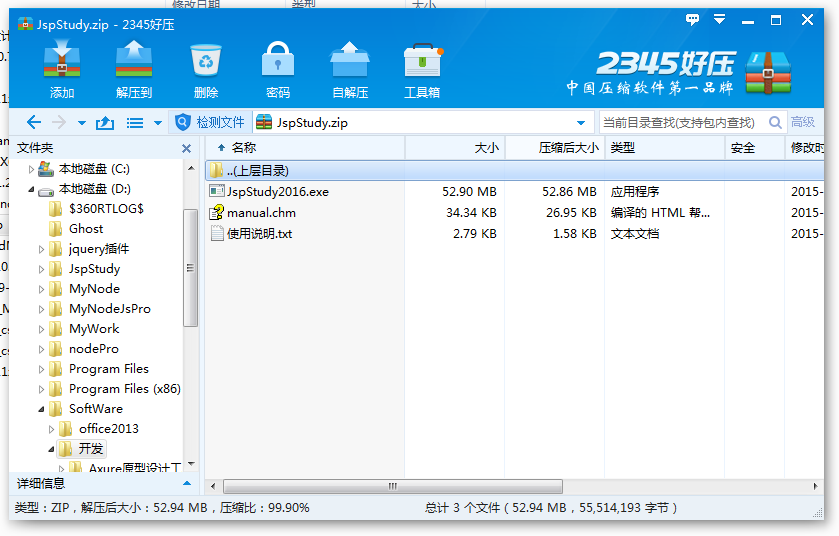
Task: Close the 文件夹 folder panel
Action: click(186, 148)
